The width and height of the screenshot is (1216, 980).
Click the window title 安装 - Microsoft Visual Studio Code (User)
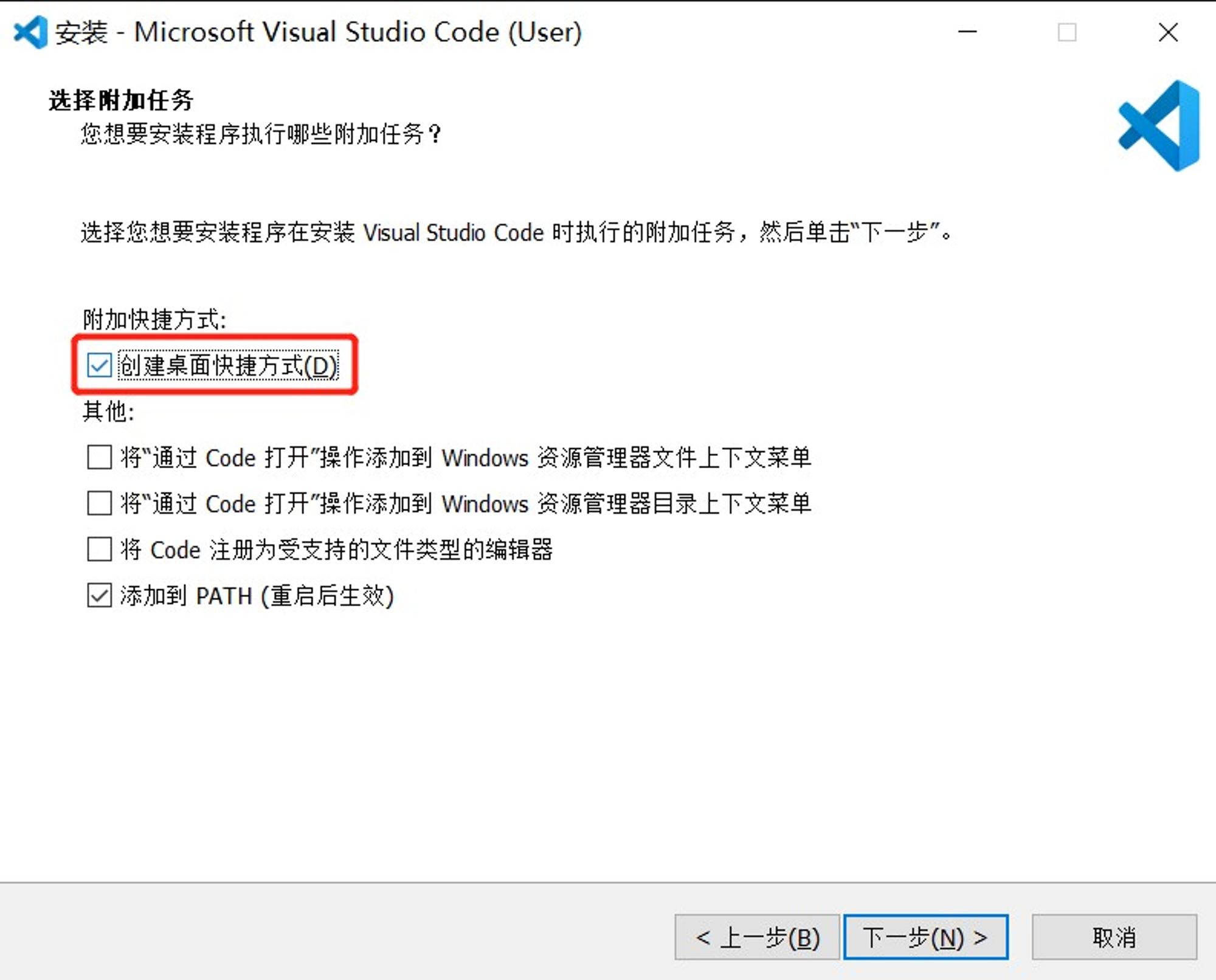318,32
